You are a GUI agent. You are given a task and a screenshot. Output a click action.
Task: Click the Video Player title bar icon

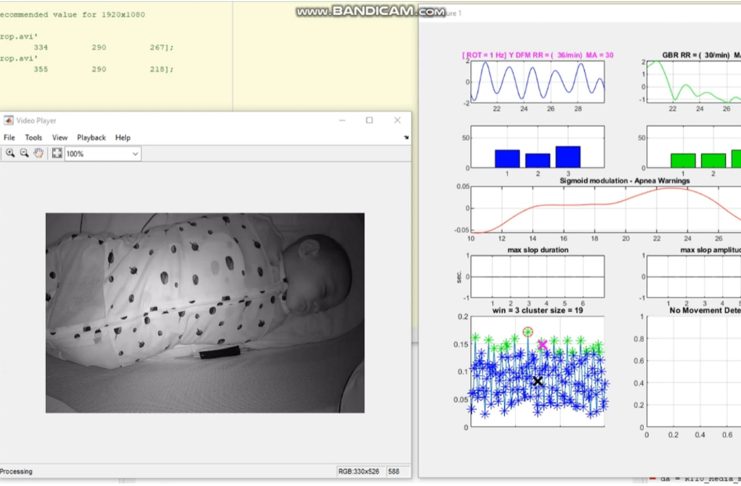[x=8, y=120]
